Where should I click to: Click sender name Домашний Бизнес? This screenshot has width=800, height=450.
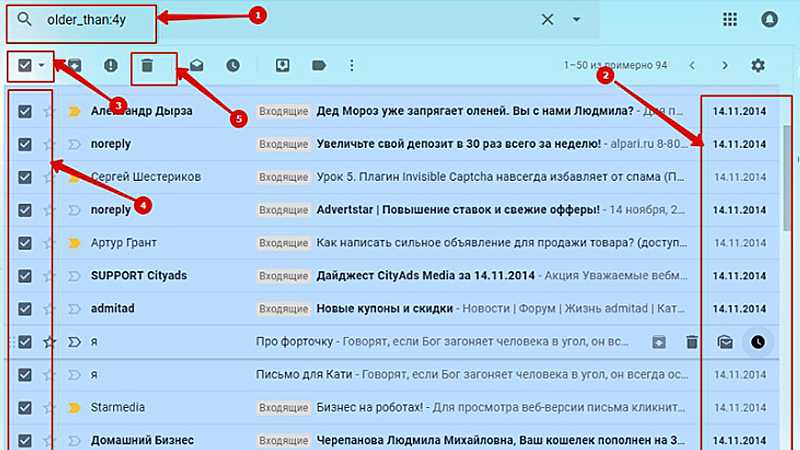[142, 440]
